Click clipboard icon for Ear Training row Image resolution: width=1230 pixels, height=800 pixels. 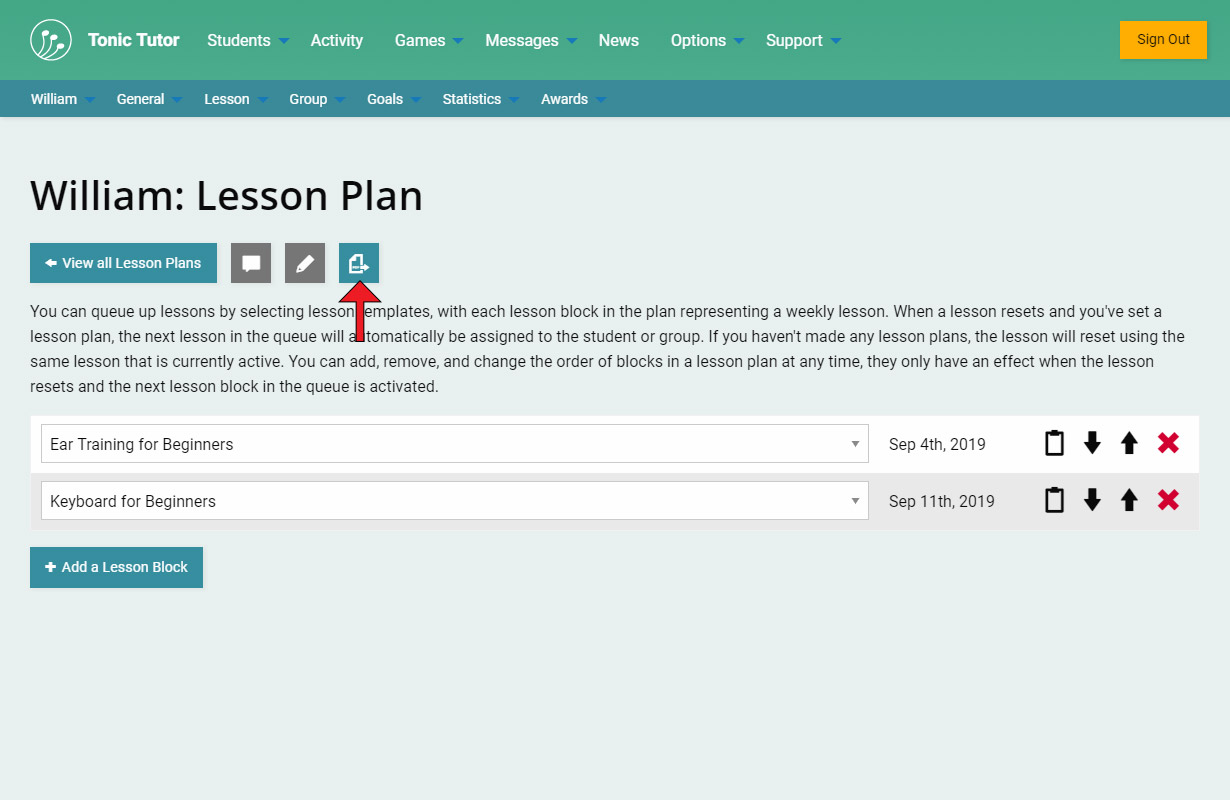click(1054, 443)
